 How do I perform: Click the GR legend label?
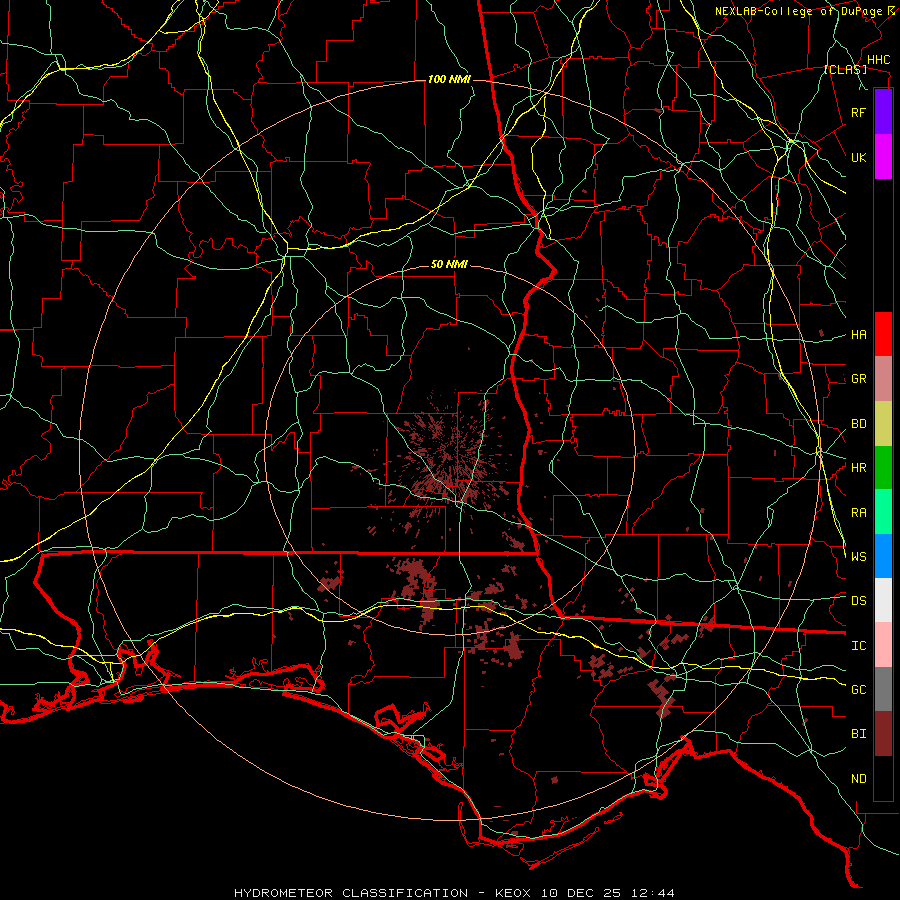pyautogui.click(x=858, y=379)
